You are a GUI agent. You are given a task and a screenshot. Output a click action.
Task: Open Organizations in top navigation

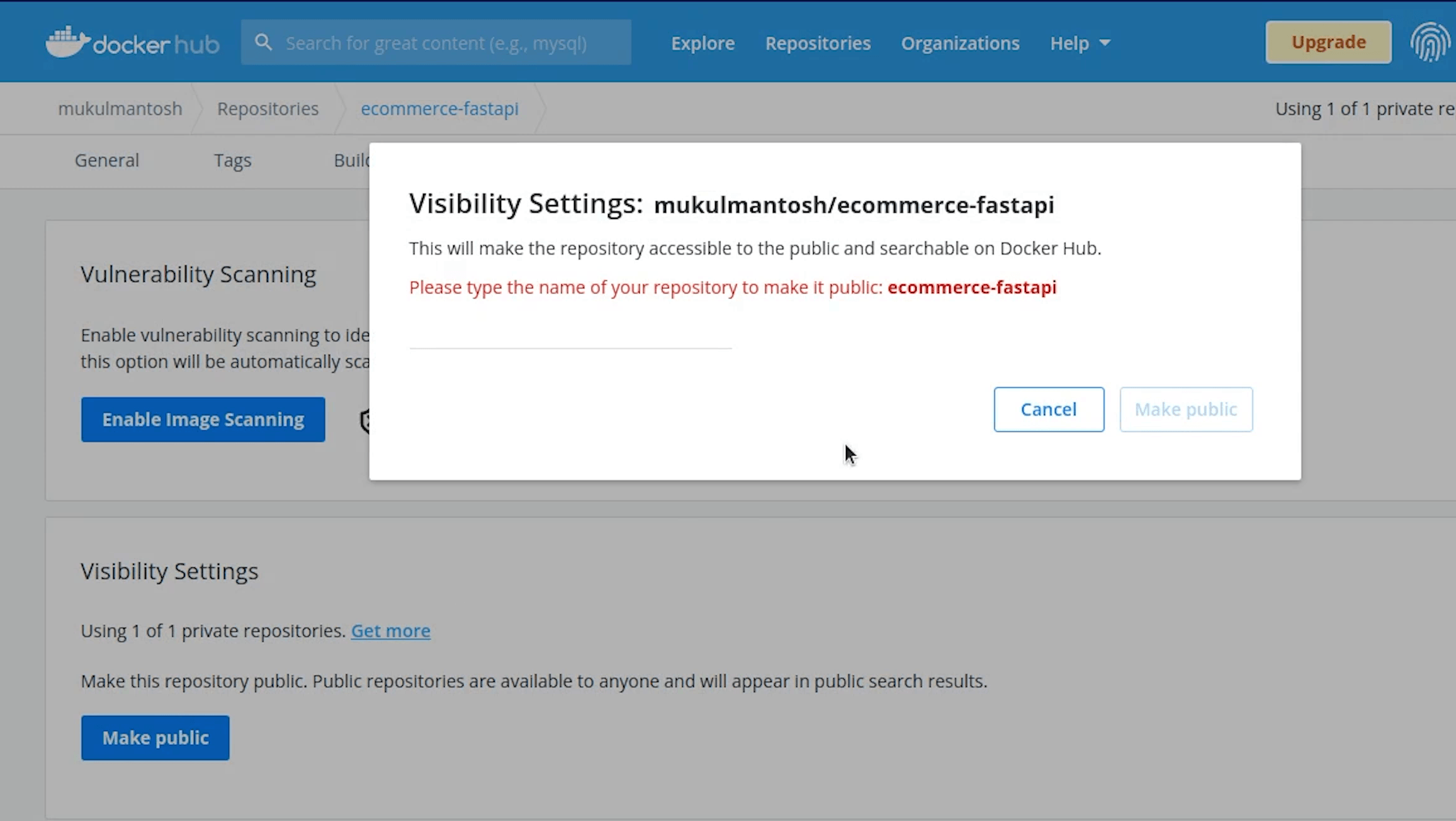tap(960, 43)
